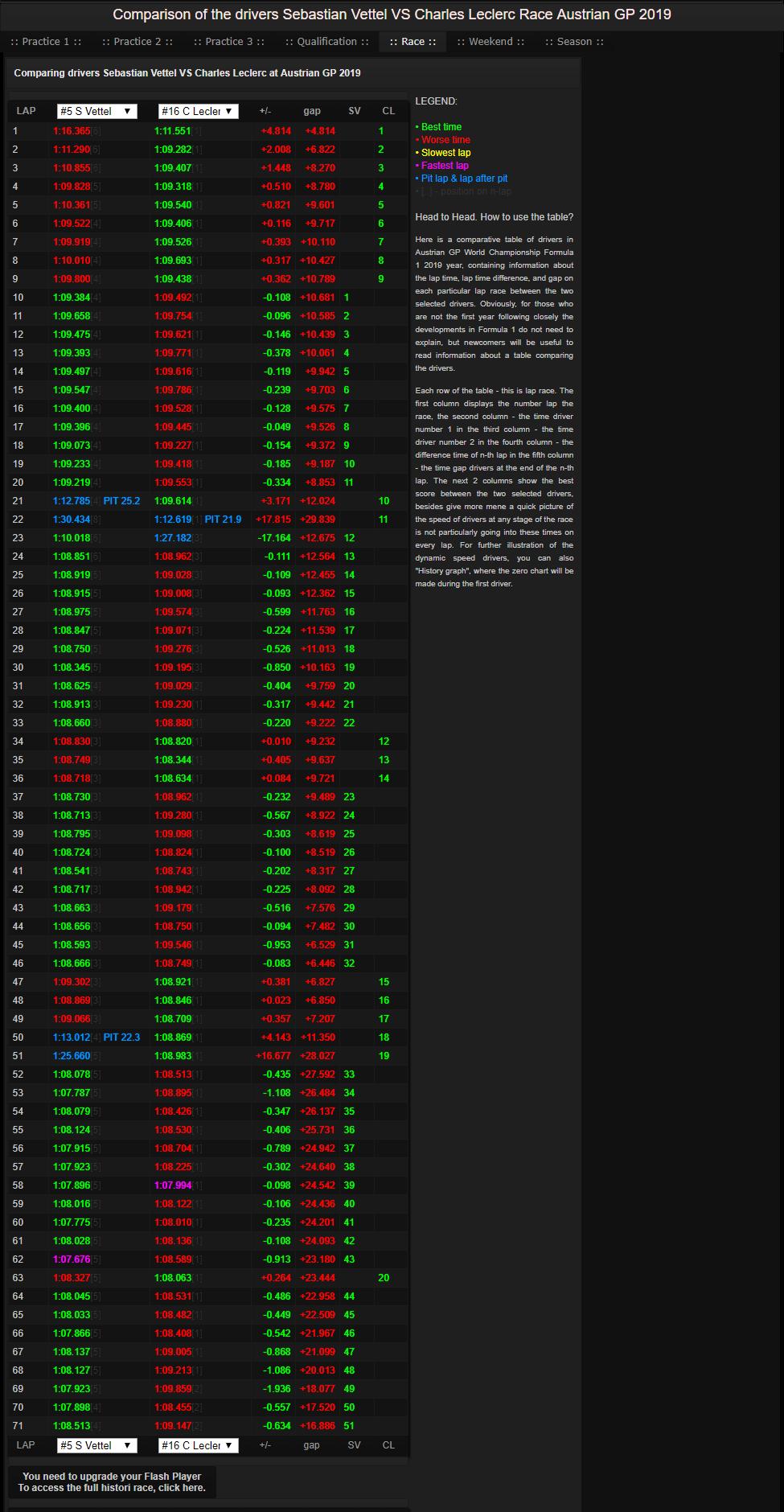Switch to the Practice 2 tab
784x1512 pixels.
[138, 42]
